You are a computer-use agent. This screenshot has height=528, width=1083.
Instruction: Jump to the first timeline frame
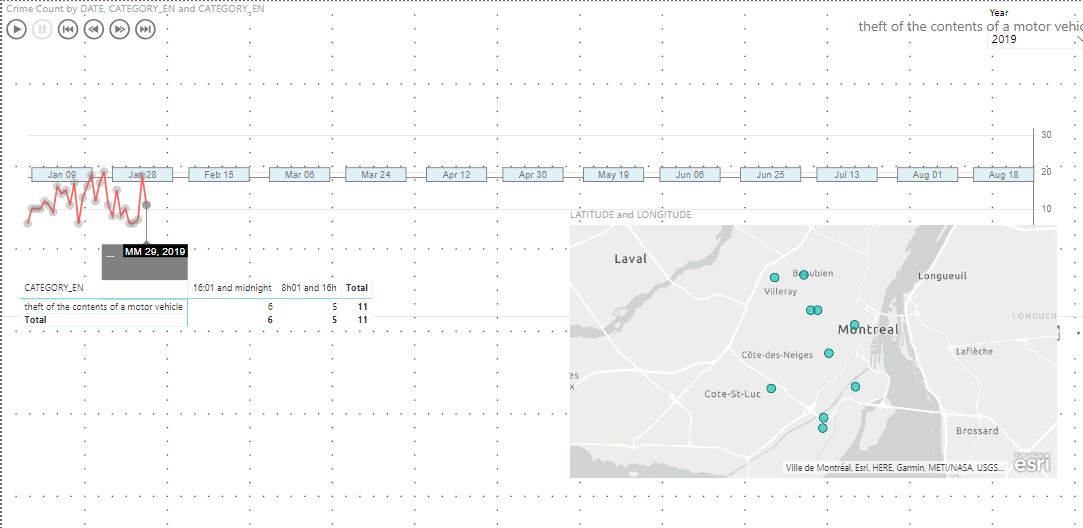coord(68,29)
